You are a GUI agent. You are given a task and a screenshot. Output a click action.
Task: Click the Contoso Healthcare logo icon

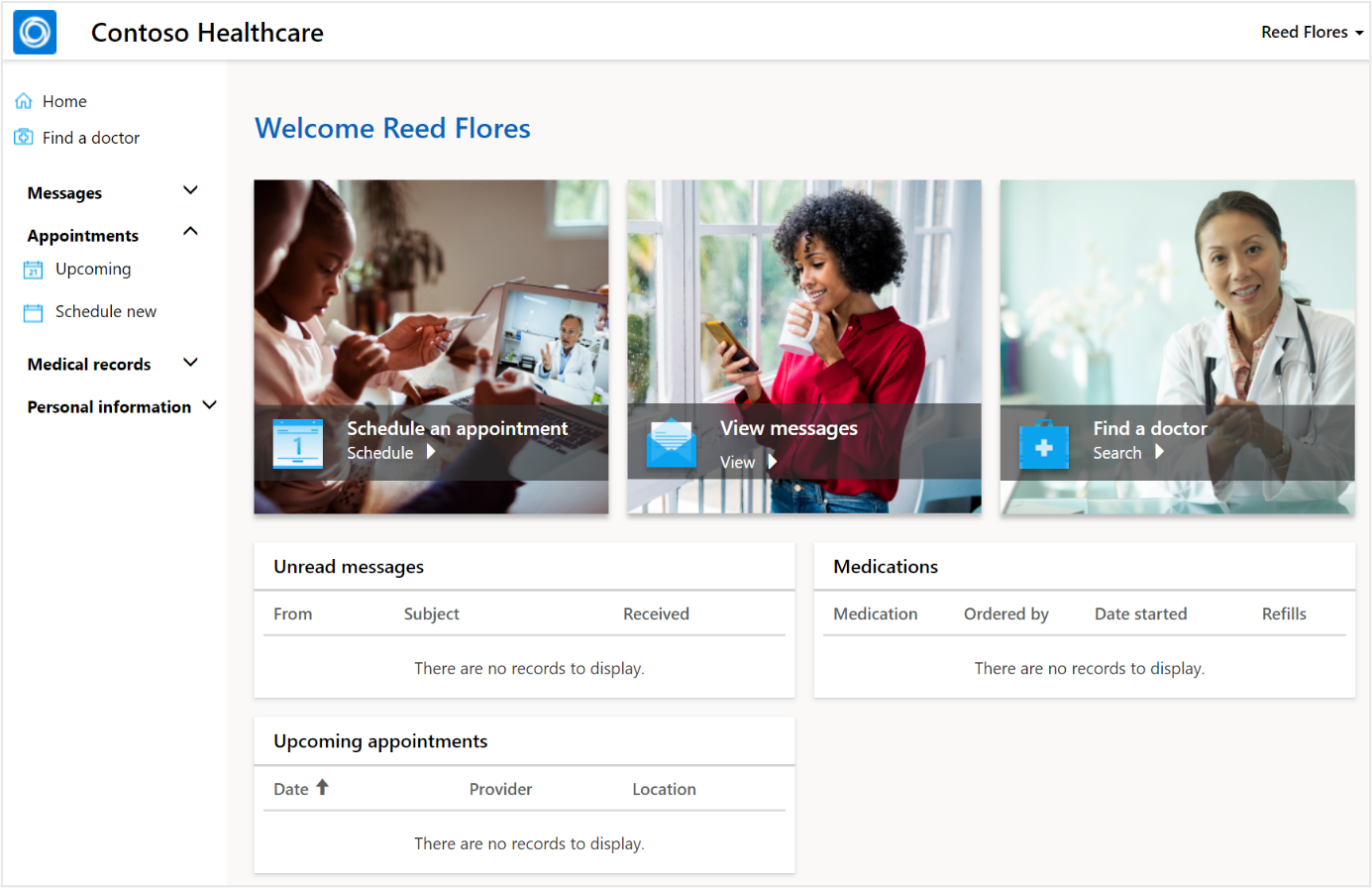coord(35,33)
